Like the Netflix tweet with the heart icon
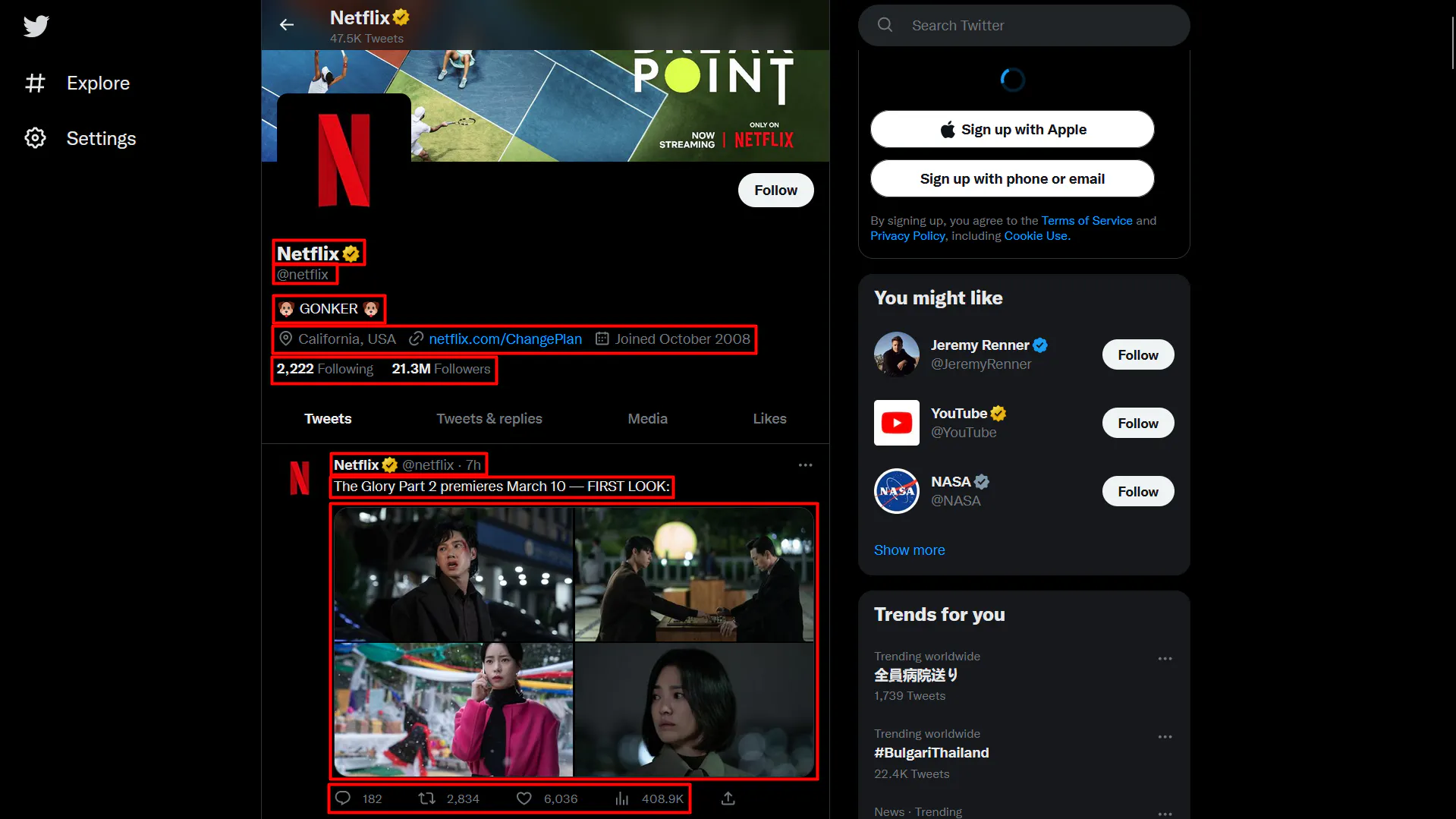Image resolution: width=1456 pixels, height=819 pixels. (524, 798)
